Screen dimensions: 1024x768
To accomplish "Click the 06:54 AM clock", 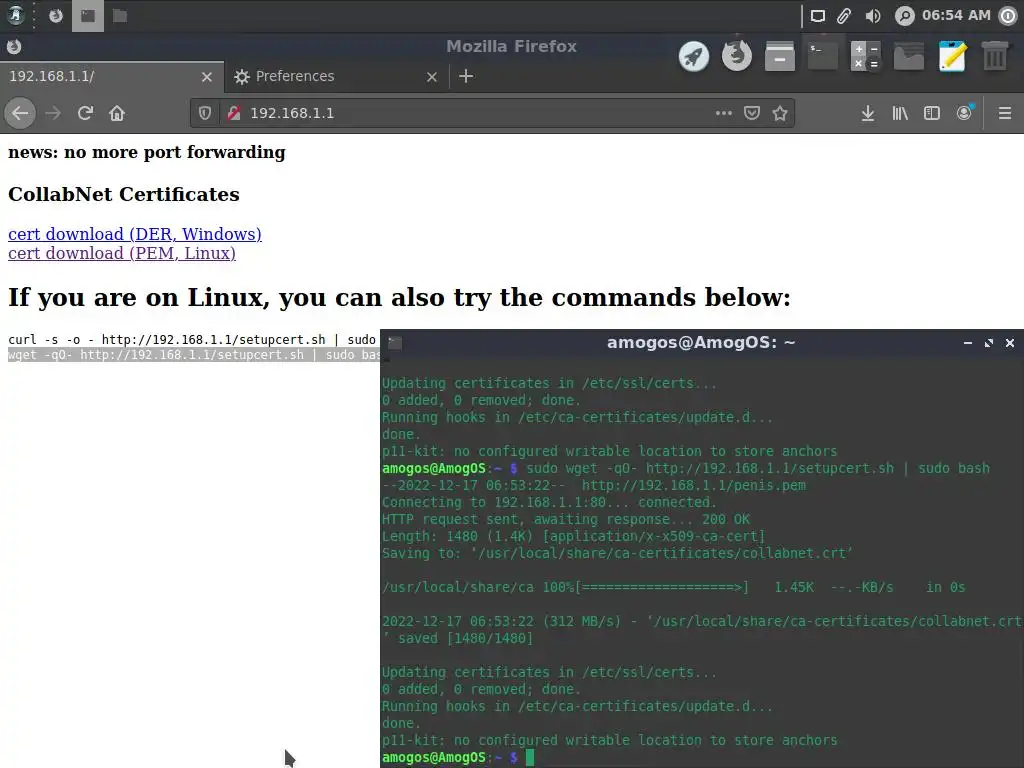I will point(956,15).
